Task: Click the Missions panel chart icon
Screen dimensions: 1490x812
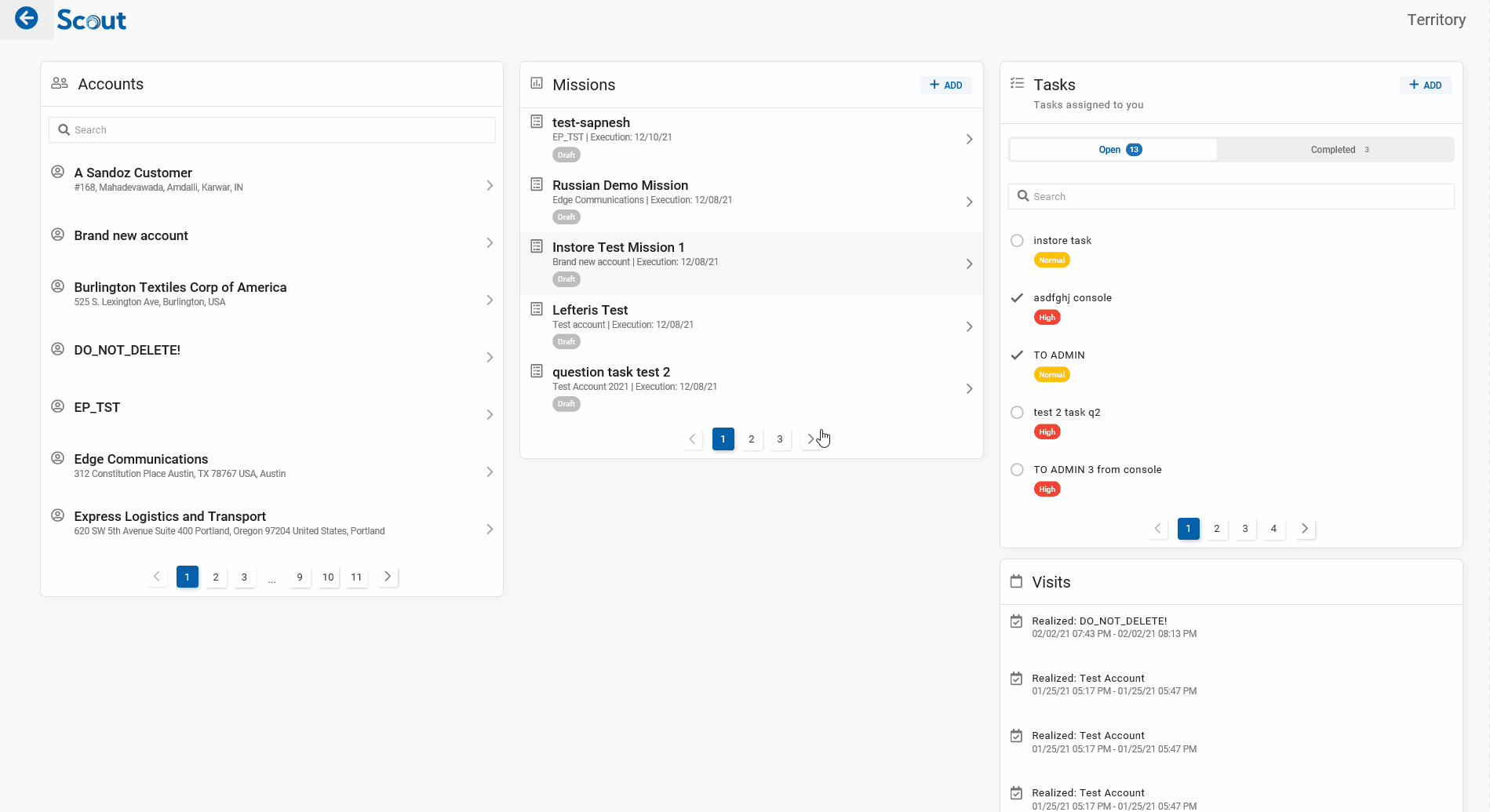Action: [x=537, y=83]
